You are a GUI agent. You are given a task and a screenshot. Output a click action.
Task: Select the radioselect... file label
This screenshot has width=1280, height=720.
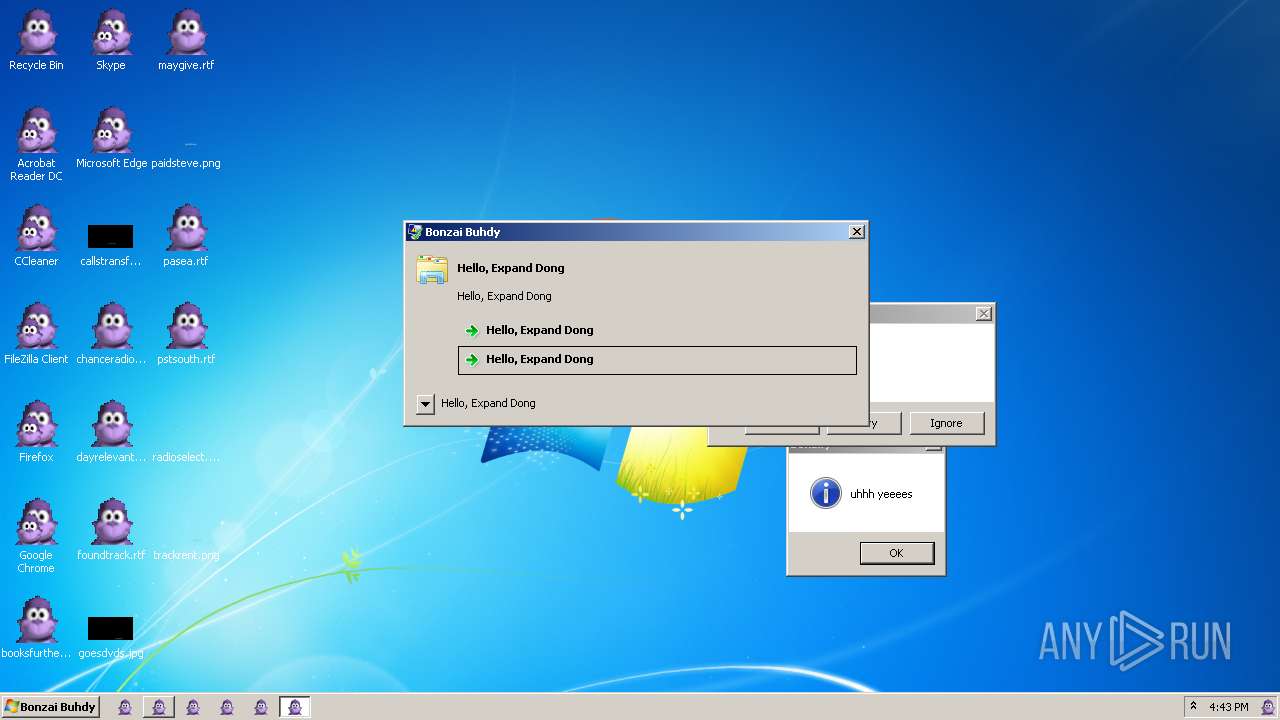(186, 457)
